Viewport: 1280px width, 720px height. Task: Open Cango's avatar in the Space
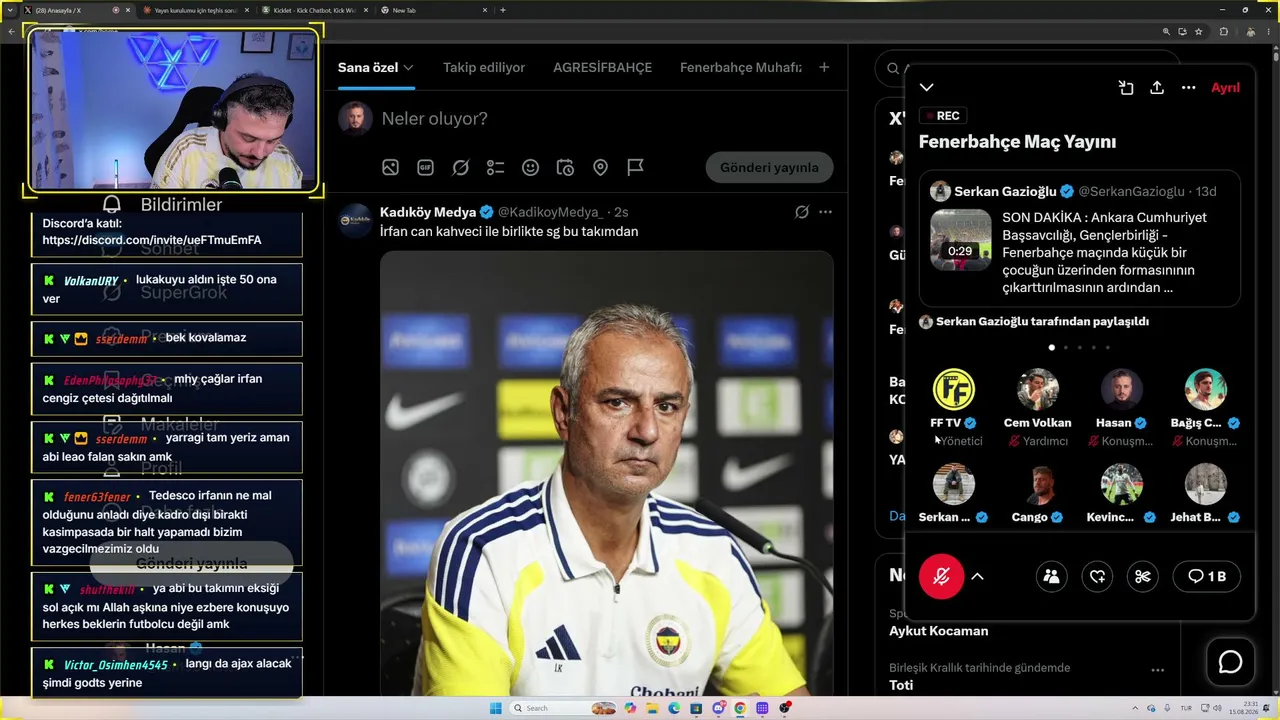point(1038,484)
